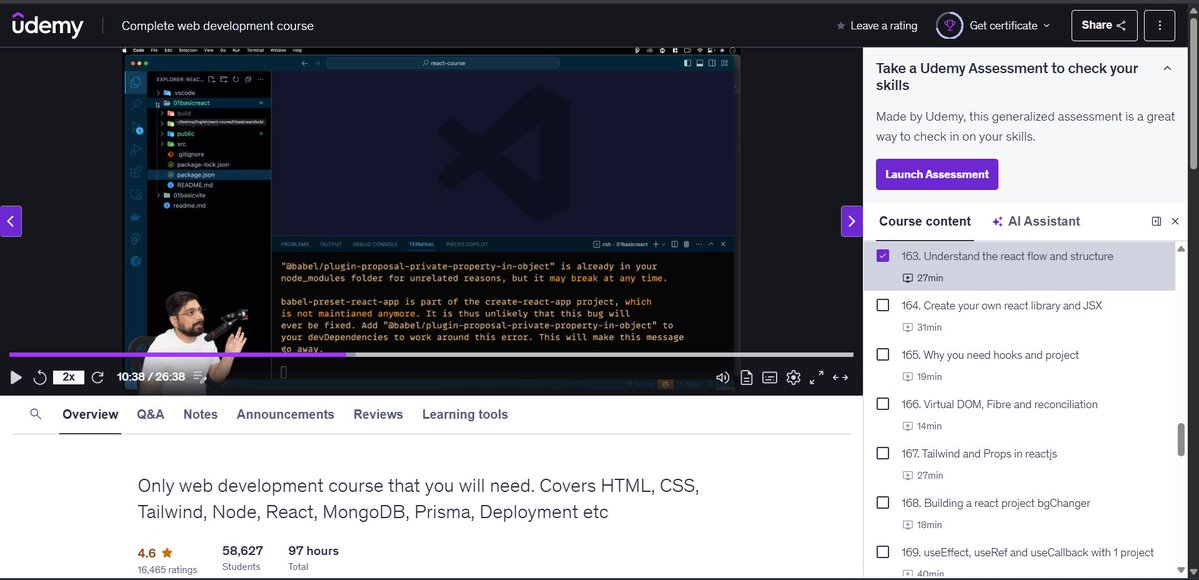Click the trophy progress icon
The height and width of the screenshot is (580, 1199).
point(950,25)
